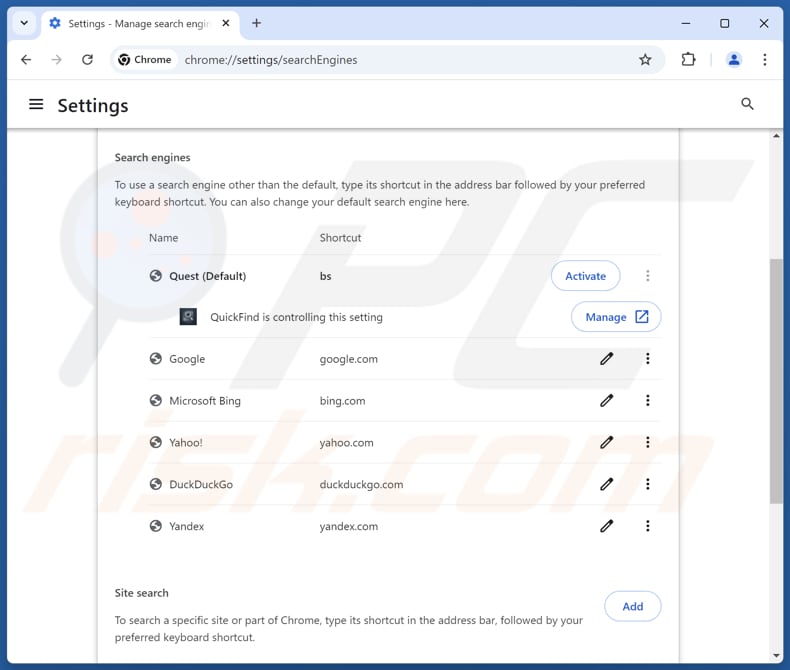Image resolution: width=790 pixels, height=670 pixels.
Task: Select the Settings - Manage search engines tab
Action: click(x=139, y=24)
